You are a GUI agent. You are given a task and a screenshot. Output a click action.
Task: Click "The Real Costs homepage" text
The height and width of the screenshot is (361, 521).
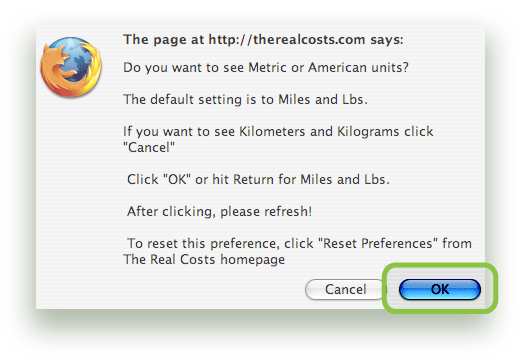pyautogui.click(x=204, y=259)
